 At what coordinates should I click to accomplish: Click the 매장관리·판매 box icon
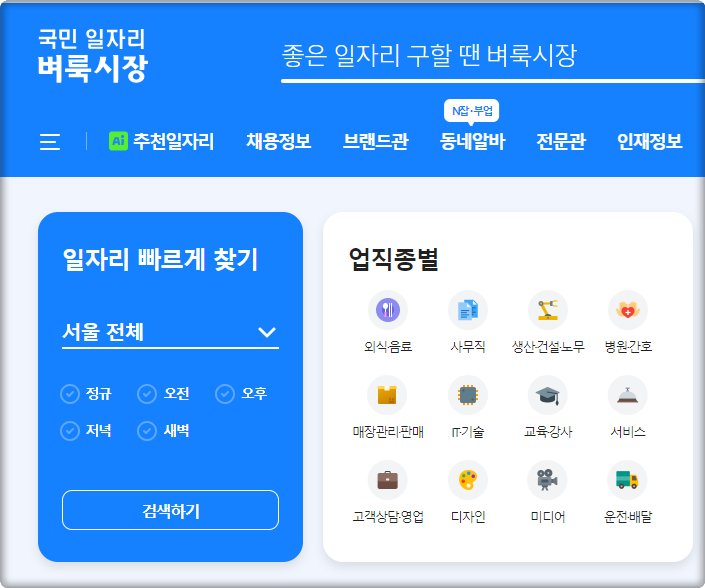click(x=387, y=395)
